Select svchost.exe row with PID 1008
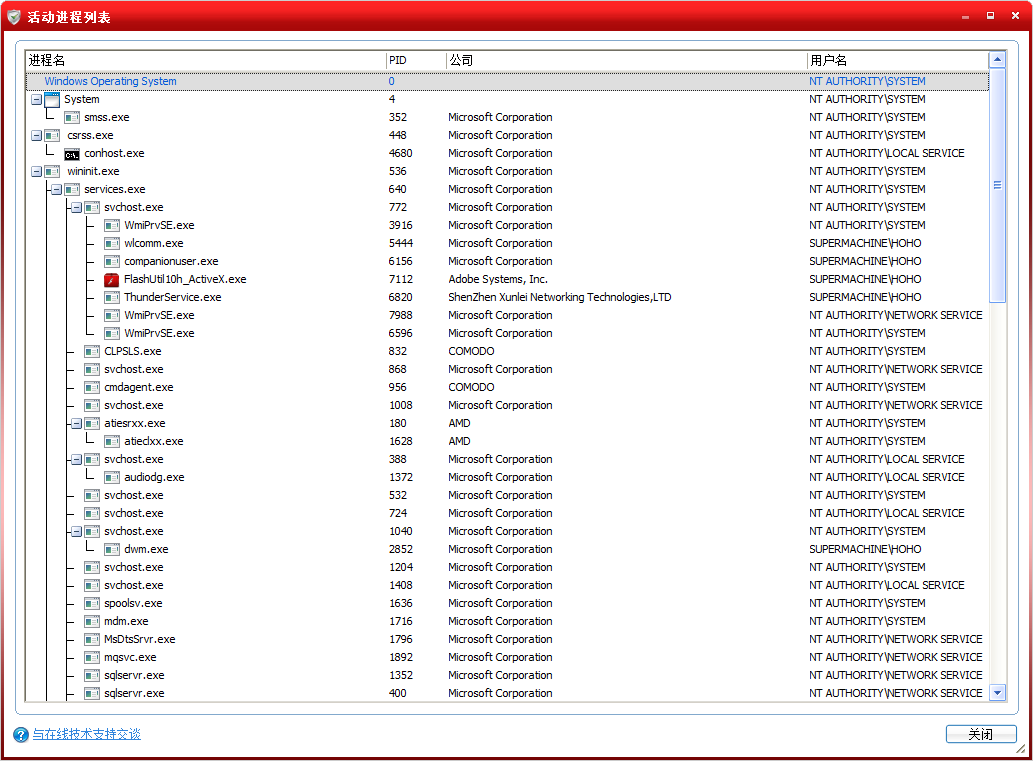This screenshot has width=1033, height=761. point(507,405)
